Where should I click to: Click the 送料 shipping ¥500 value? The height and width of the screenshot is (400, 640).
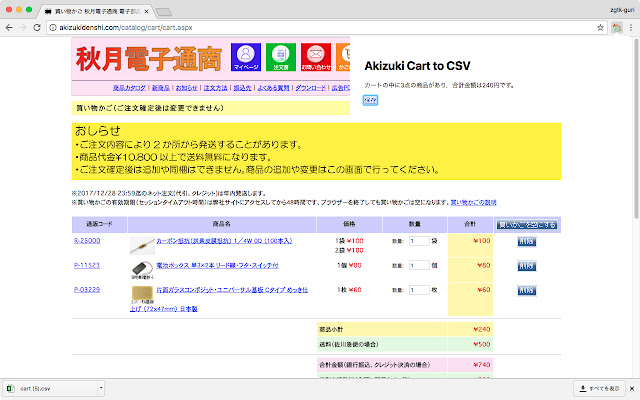(x=482, y=344)
